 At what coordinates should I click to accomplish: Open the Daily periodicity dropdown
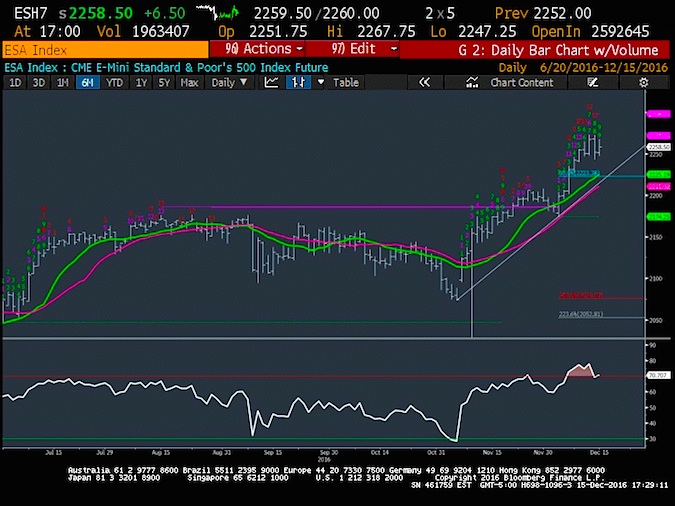(x=229, y=83)
